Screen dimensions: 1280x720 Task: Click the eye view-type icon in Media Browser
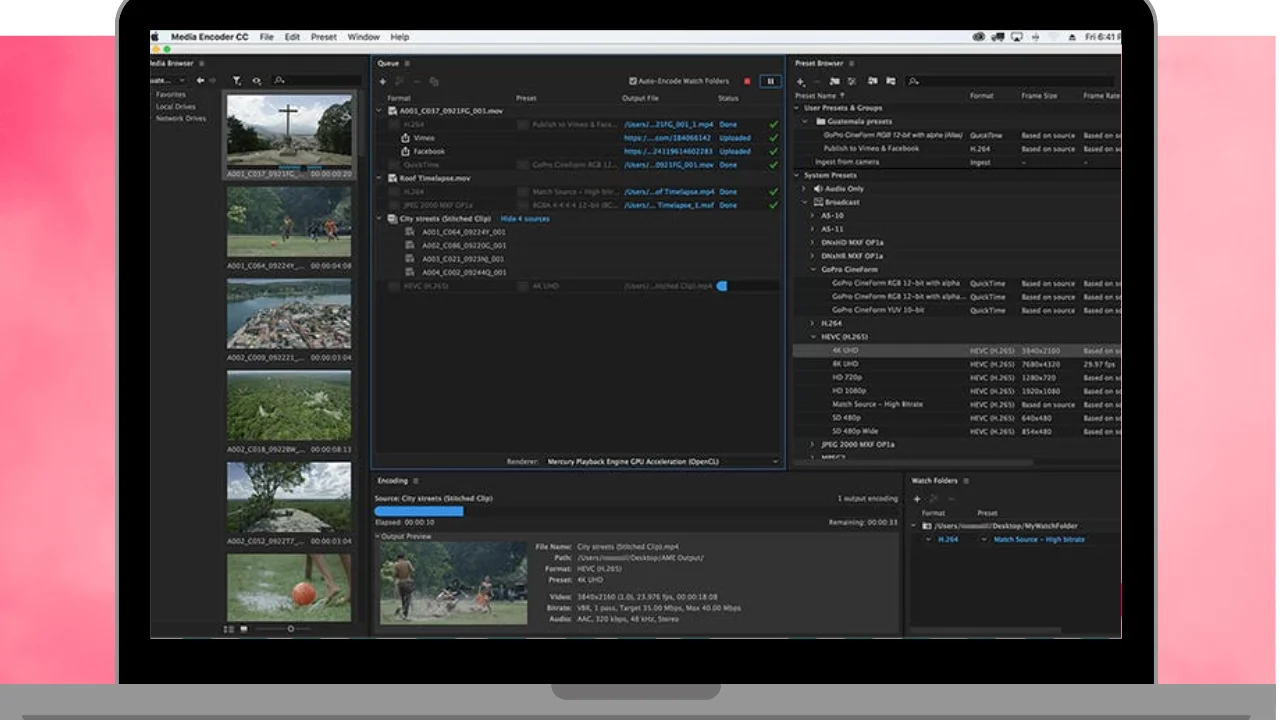(256, 80)
